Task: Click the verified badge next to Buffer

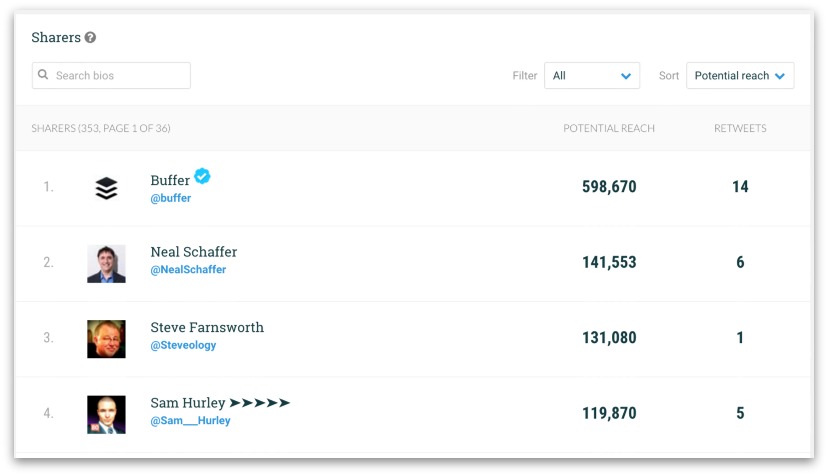Action: coord(202,176)
